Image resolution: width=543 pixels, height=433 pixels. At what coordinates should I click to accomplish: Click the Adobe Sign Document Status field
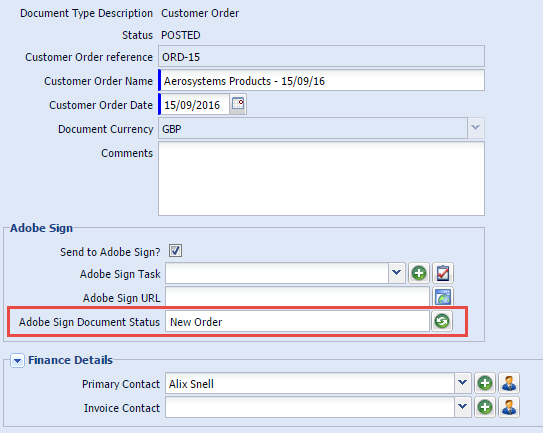[297, 321]
